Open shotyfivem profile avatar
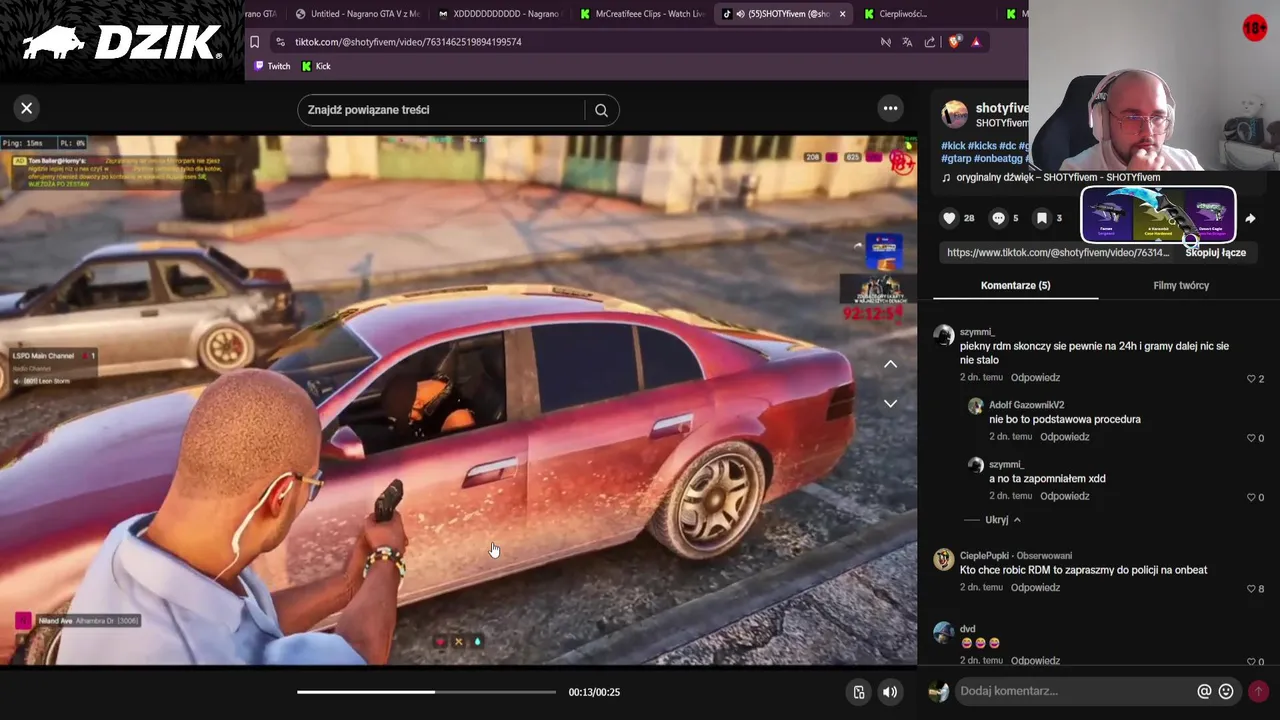Viewport: 1280px width, 720px height. click(955, 114)
